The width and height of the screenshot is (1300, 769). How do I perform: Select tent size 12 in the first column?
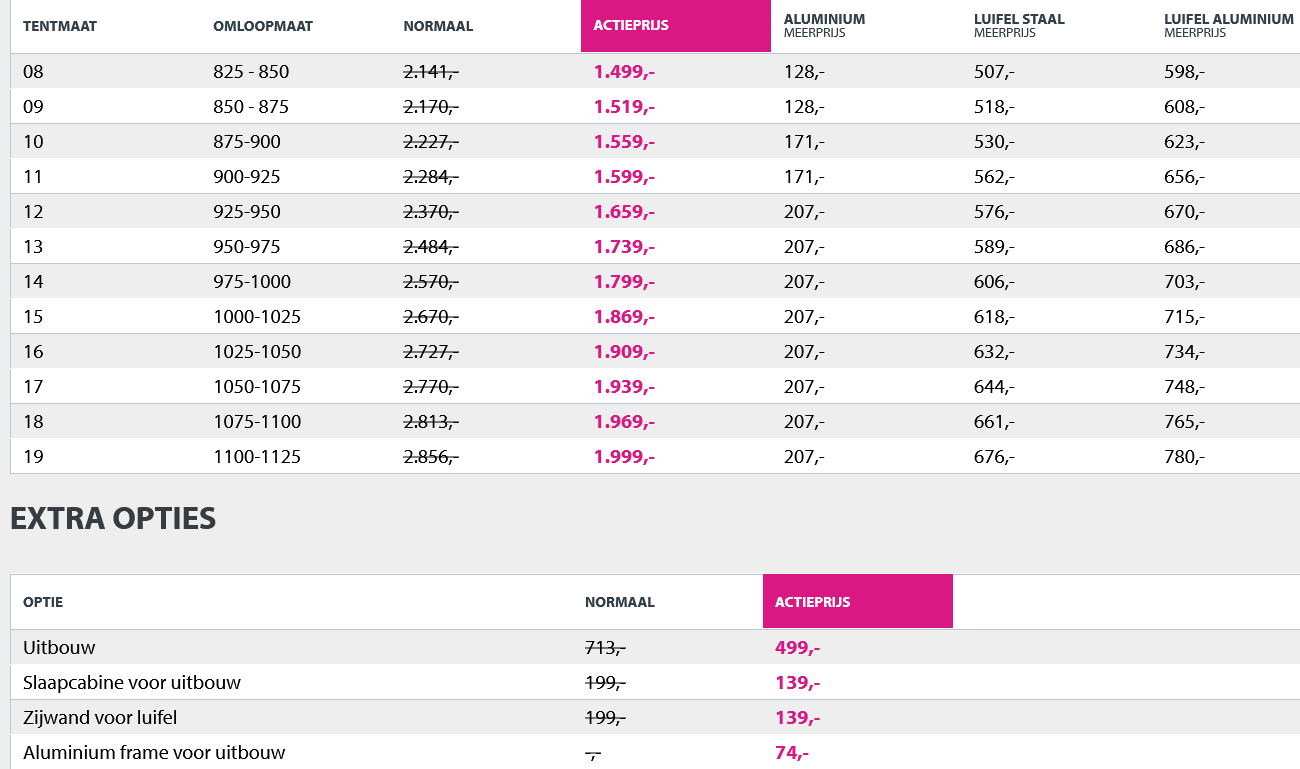tap(34, 212)
